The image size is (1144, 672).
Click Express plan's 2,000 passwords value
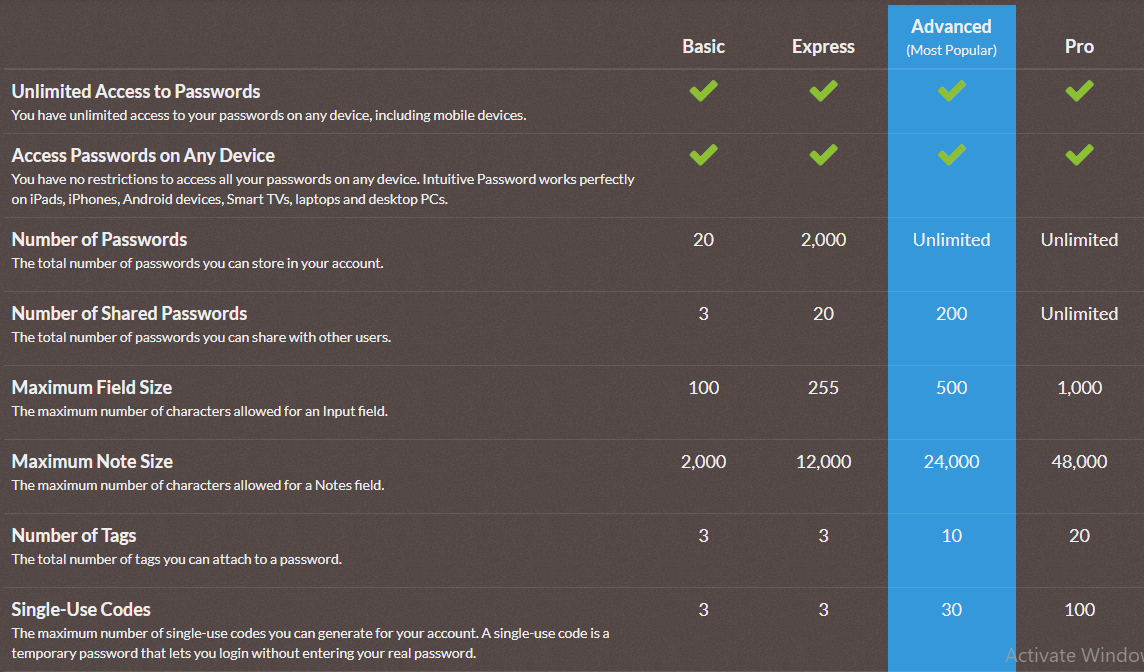click(x=823, y=240)
